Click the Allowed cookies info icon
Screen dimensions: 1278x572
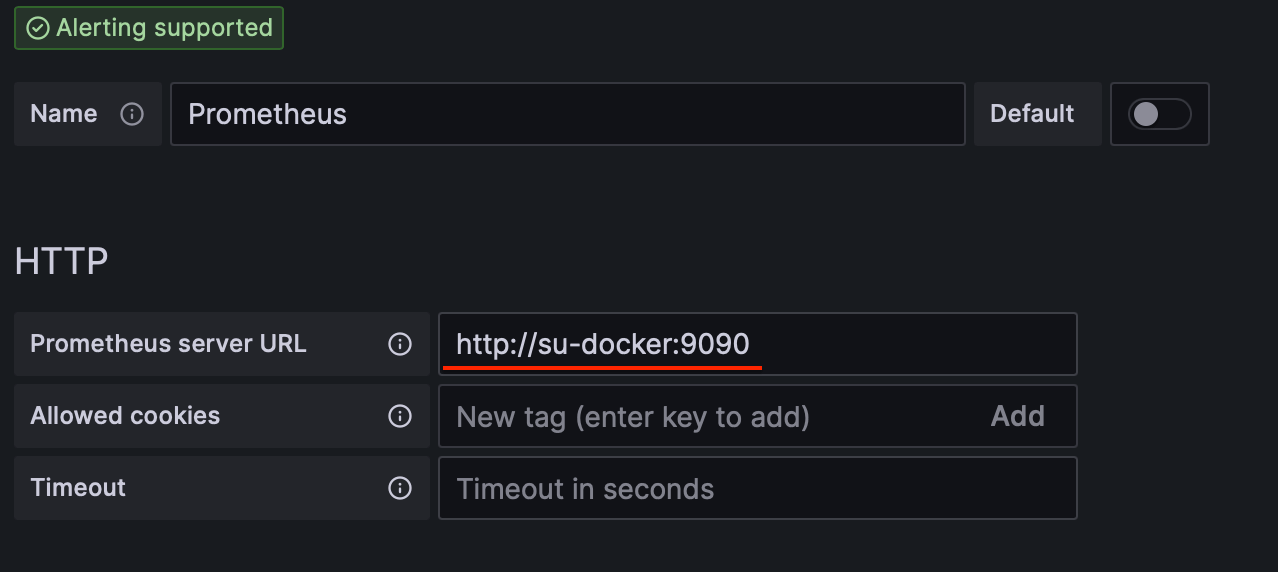tap(400, 416)
